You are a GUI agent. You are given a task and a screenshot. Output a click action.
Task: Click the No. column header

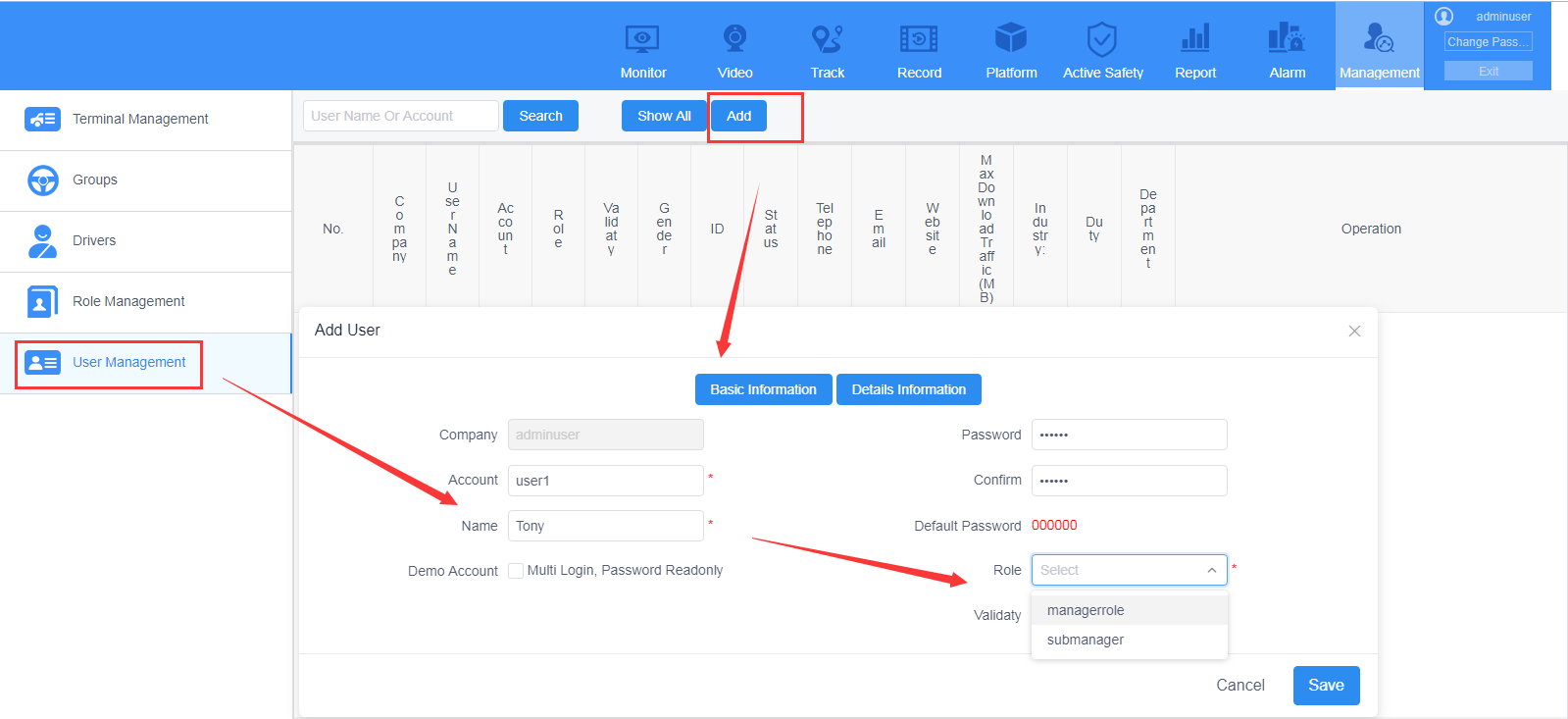pos(333,229)
